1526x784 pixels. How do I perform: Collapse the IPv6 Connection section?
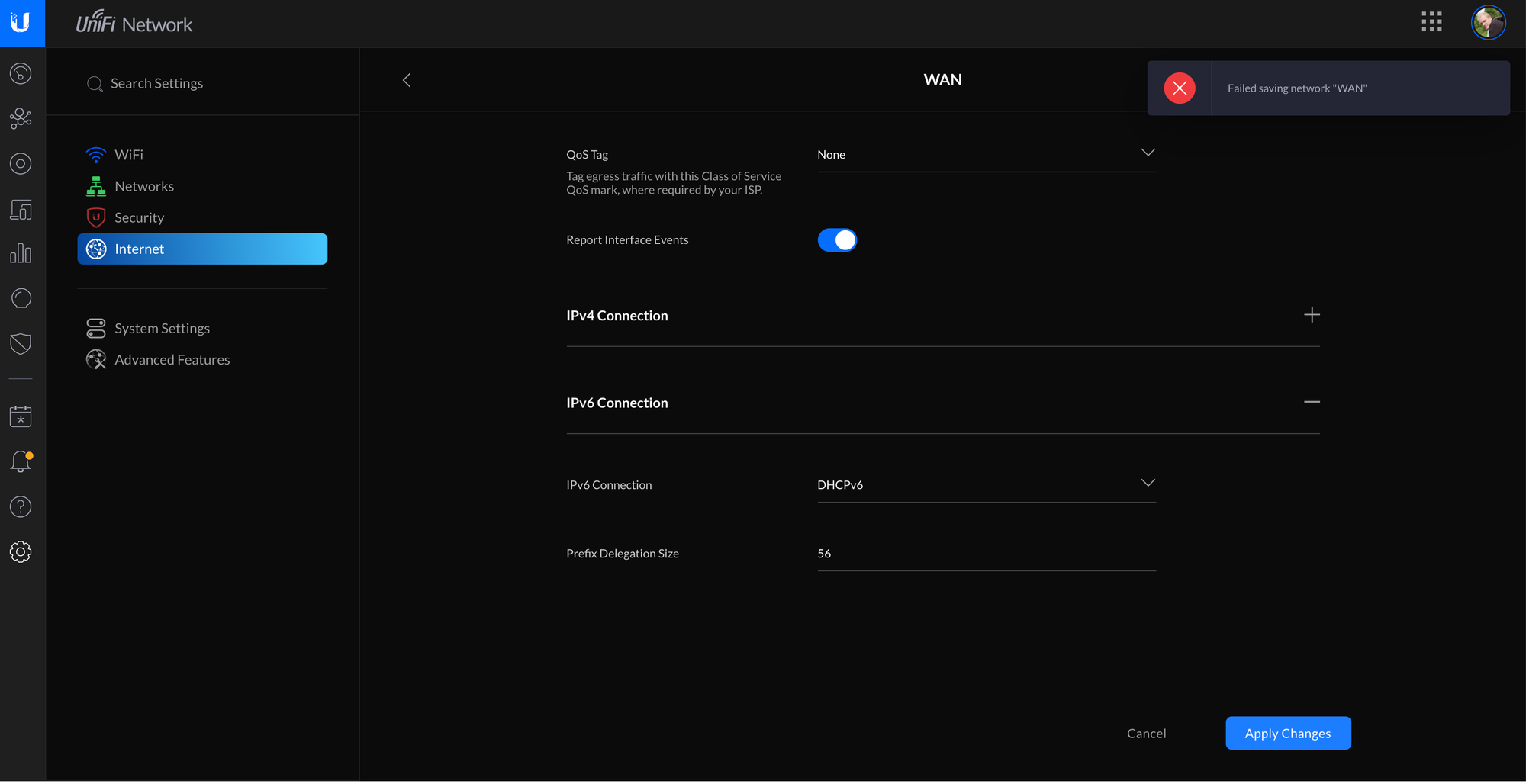[1311, 402]
